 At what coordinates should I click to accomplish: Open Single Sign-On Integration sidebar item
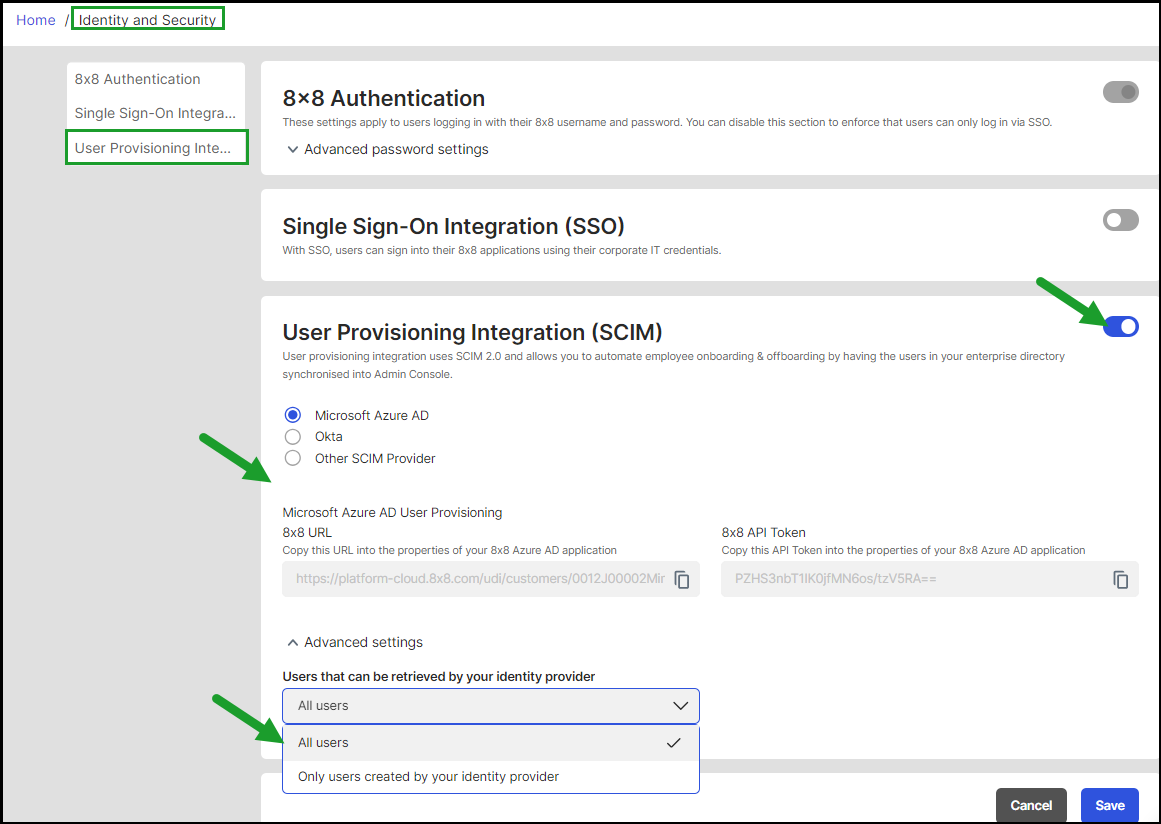click(x=155, y=113)
